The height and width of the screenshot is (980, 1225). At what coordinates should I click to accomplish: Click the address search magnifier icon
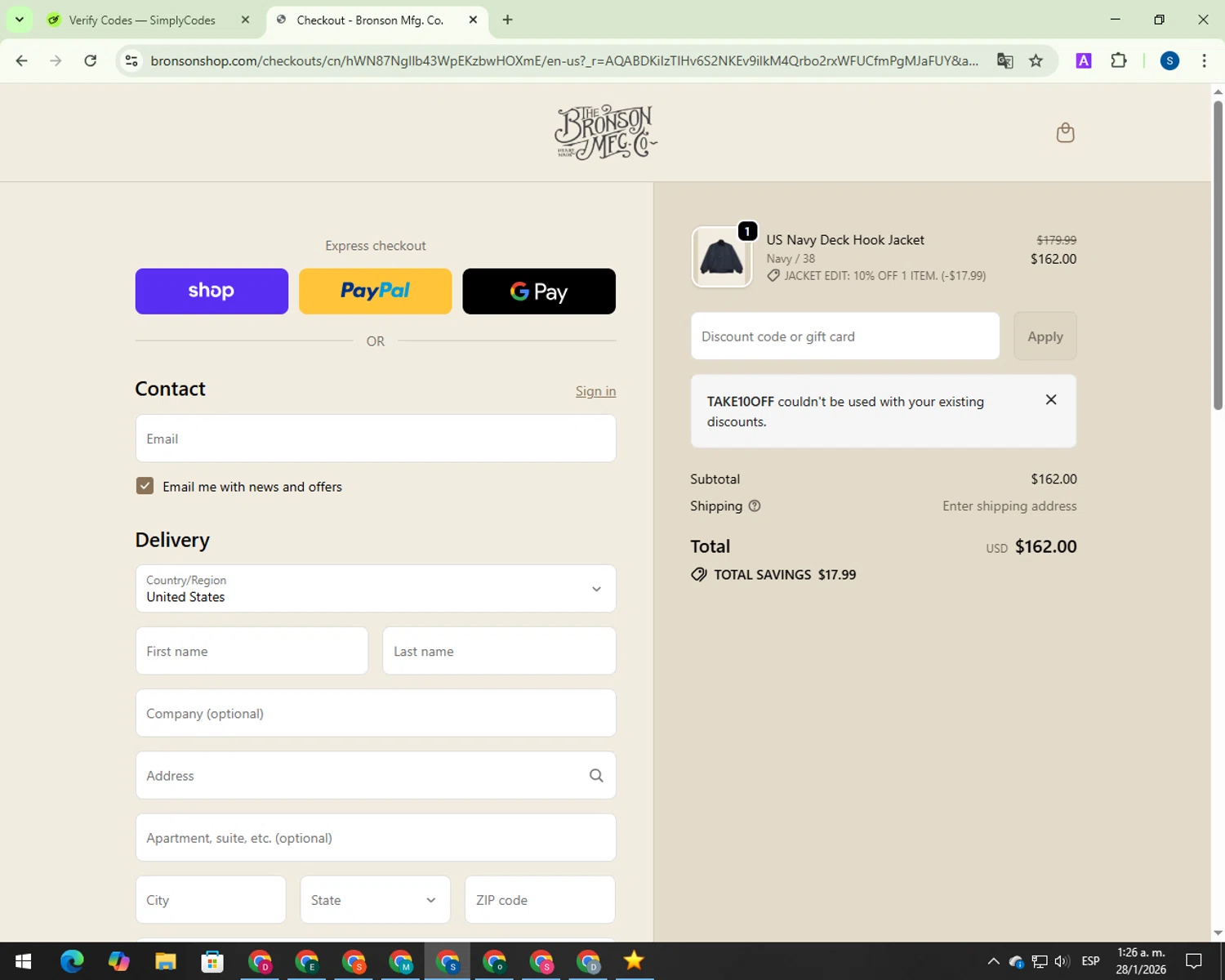596,776
